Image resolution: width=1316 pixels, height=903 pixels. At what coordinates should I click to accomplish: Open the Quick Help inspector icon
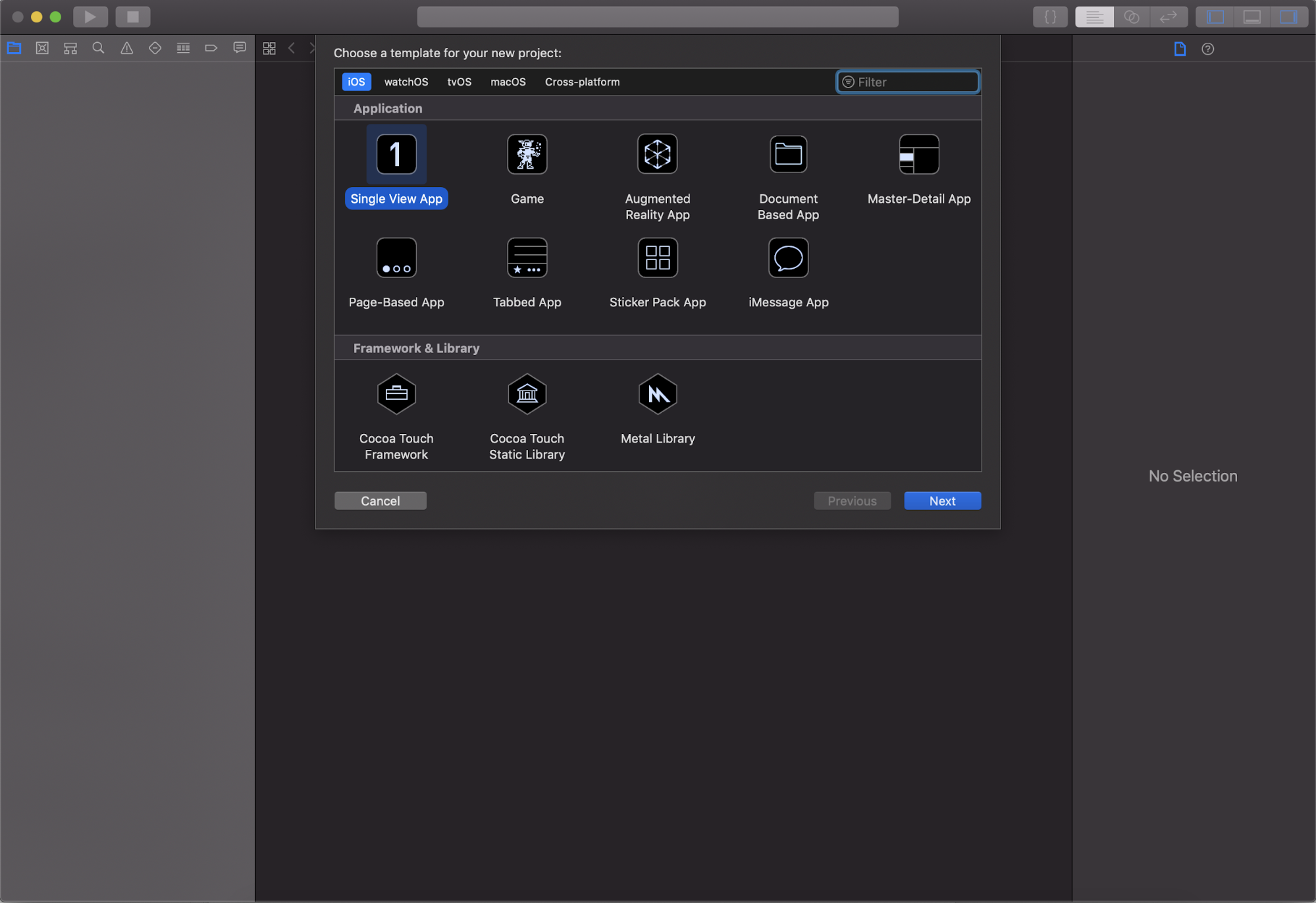click(x=1207, y=49)
